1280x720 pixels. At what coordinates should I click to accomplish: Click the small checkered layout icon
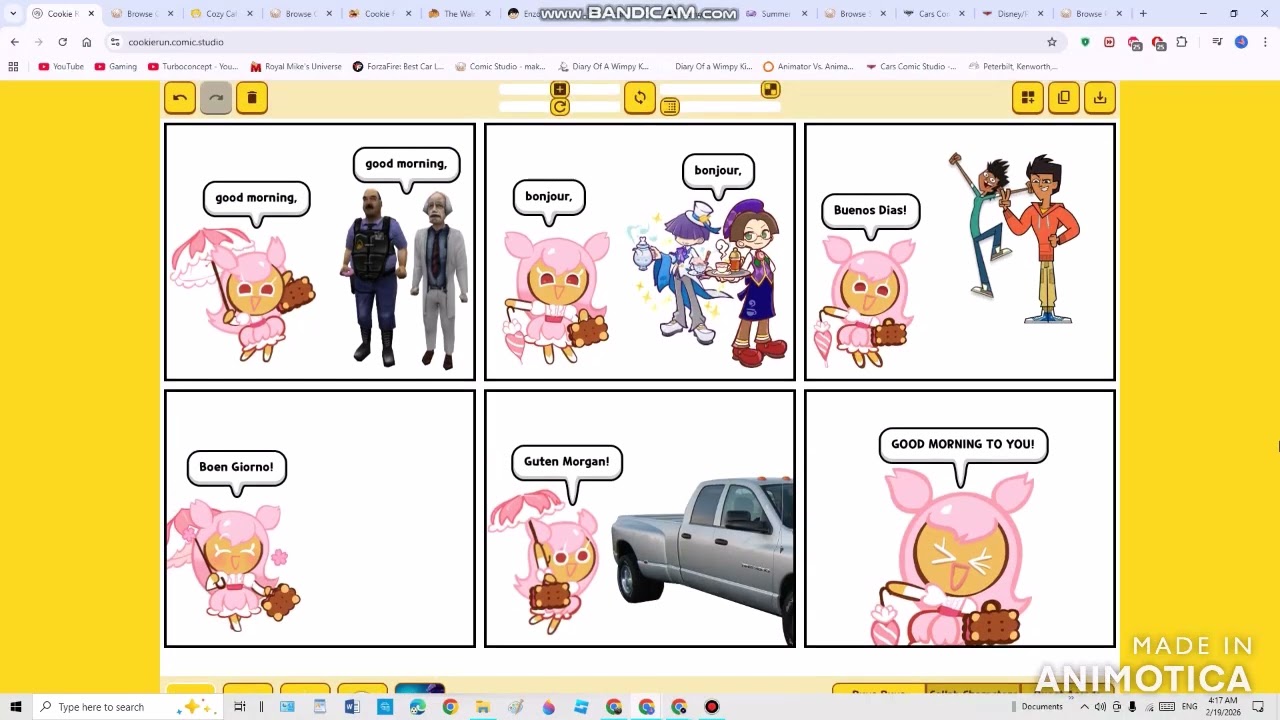point(770,90)
